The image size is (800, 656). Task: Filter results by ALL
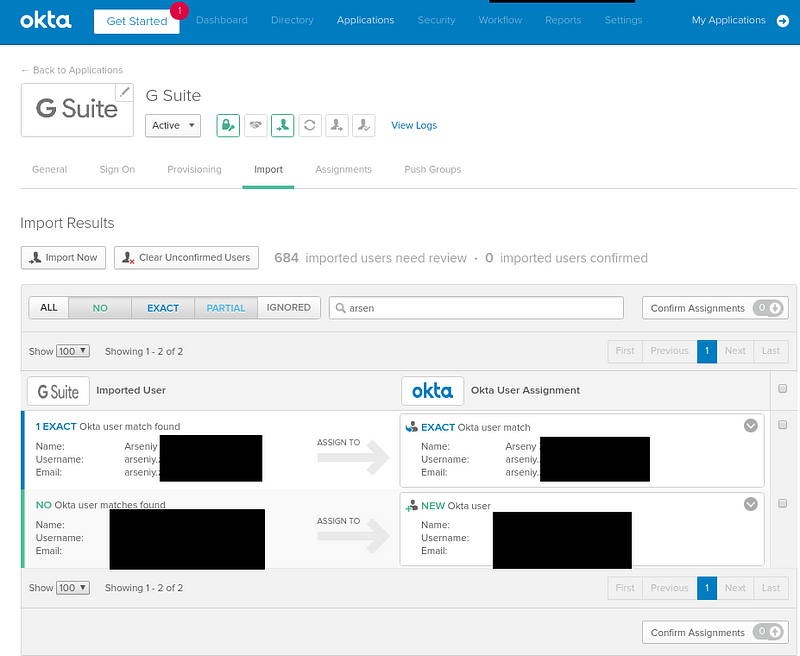click(x=49, y=308)
